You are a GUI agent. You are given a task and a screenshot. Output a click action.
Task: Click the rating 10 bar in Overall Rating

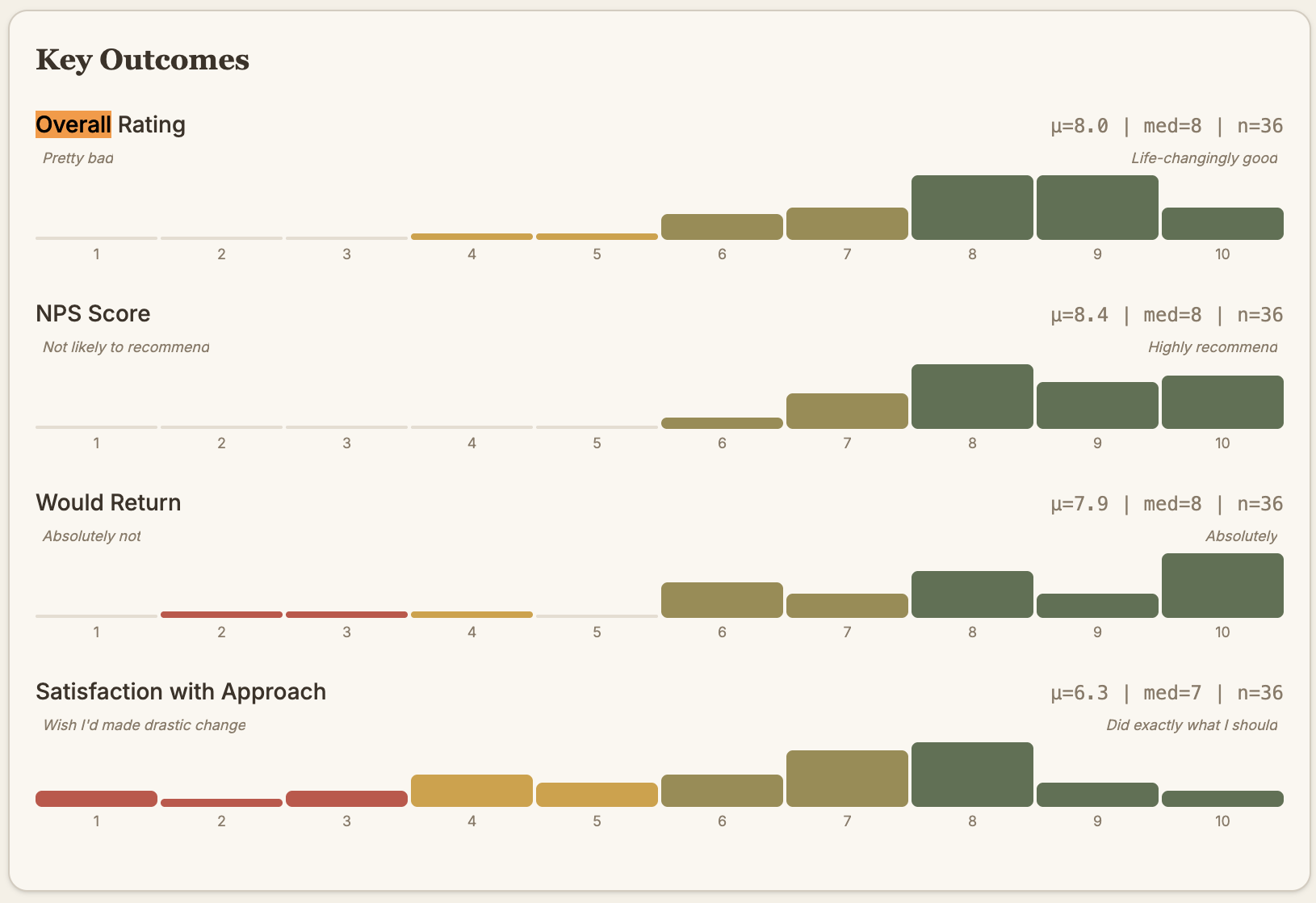click(x=1222, y=224)
